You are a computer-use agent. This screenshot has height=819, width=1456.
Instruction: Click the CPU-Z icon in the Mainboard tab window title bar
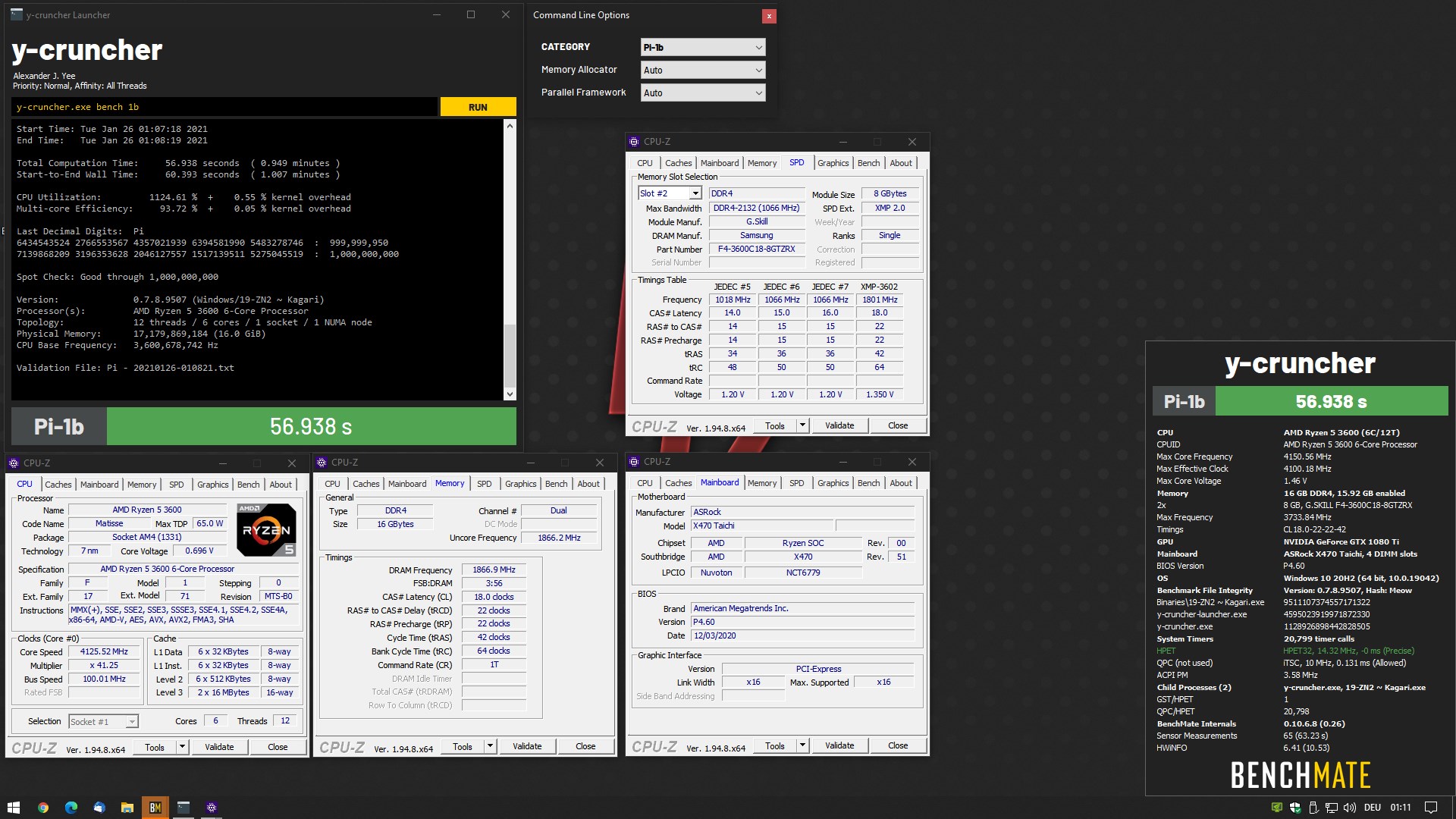pos(634,462)
